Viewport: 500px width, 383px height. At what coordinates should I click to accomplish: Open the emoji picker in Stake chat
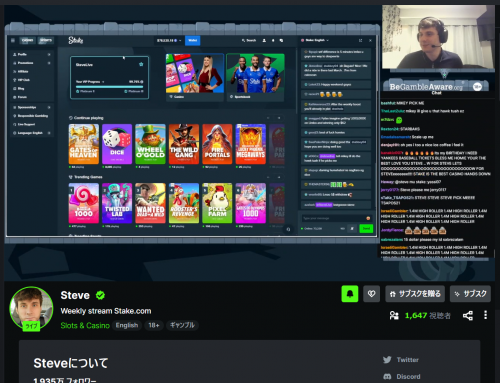point(368,218)
